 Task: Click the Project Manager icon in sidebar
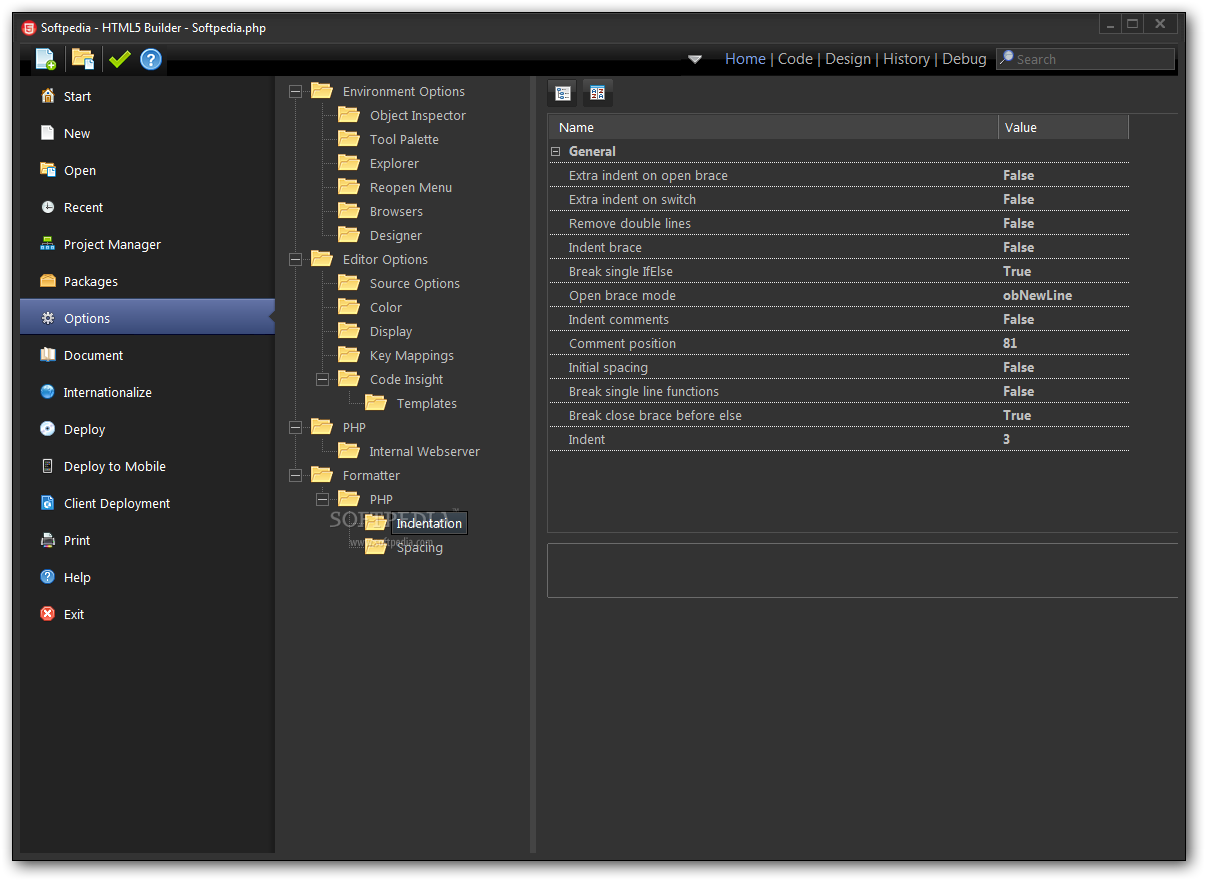pyautogui.click(x=47, y=244)
